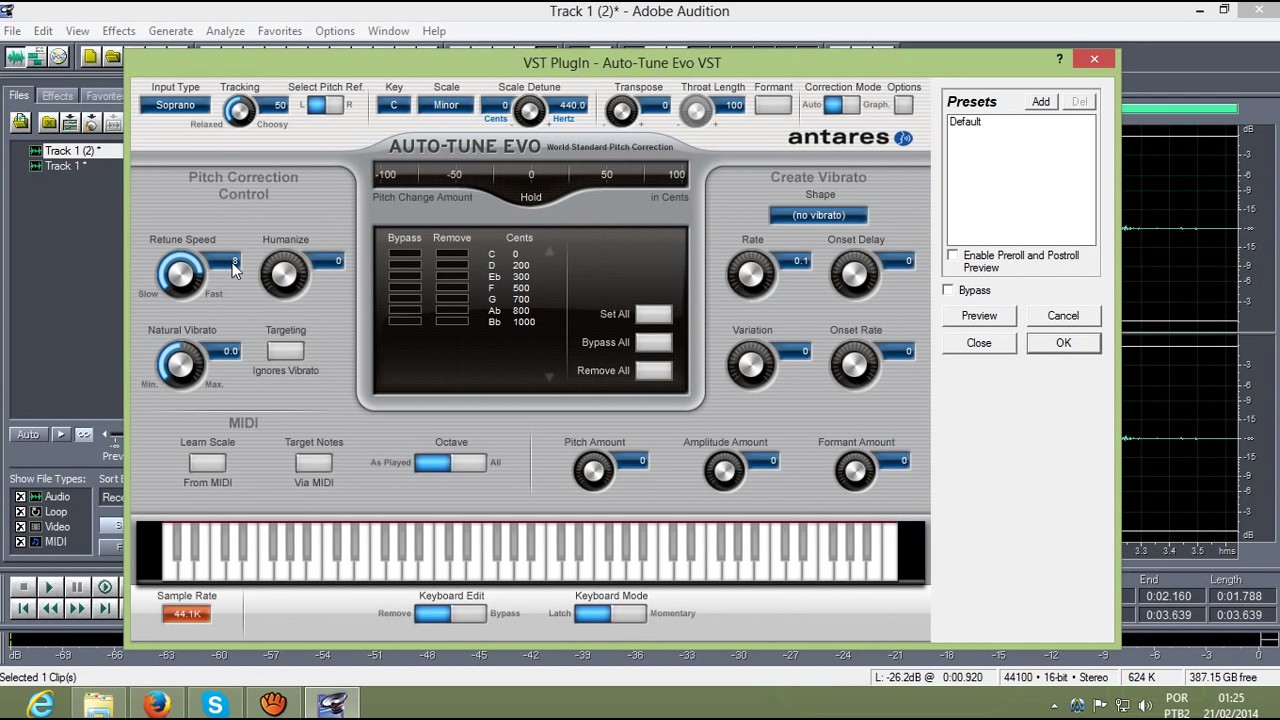The width and height of the screenshot is (1280, 720).
Task: Click the Cancel button
Action: (1063, 315)
